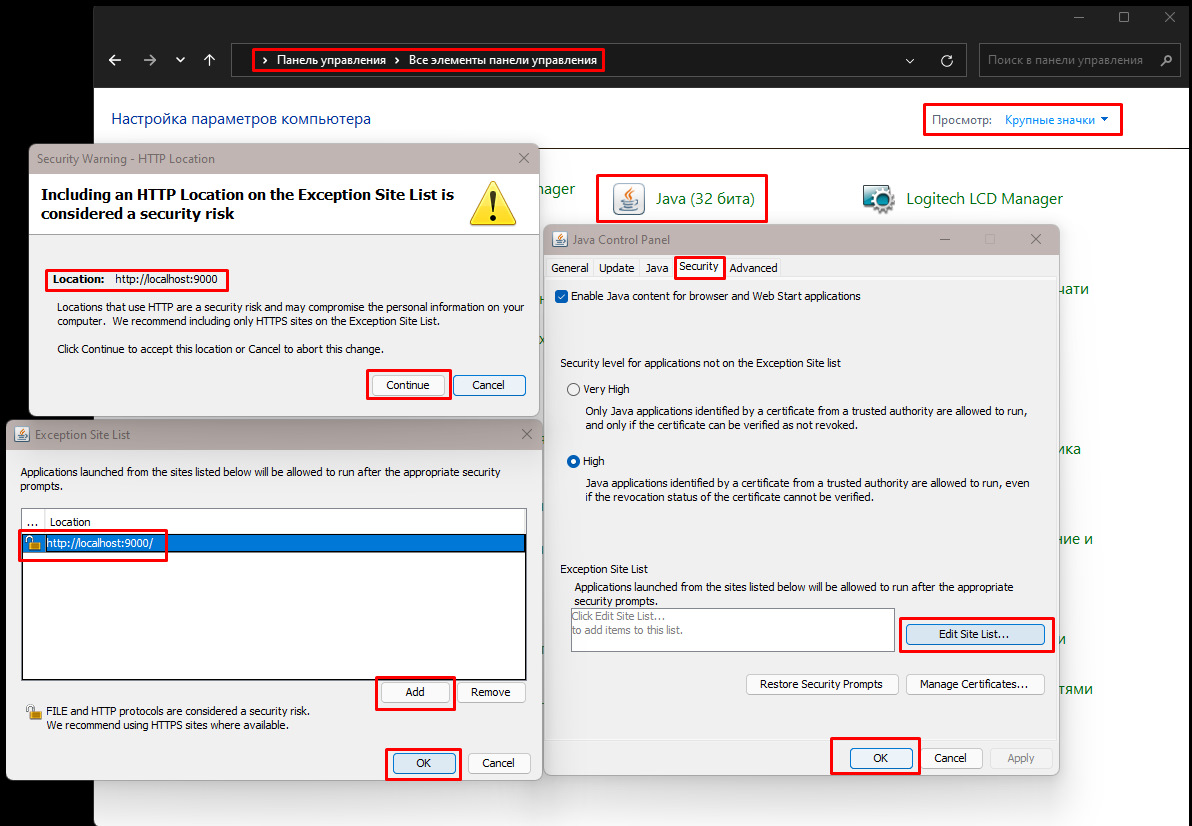This screenshot has width=1192, height=826.
Task: Click the search magnifier icon in Control Panel
Action: [1166, 60]
